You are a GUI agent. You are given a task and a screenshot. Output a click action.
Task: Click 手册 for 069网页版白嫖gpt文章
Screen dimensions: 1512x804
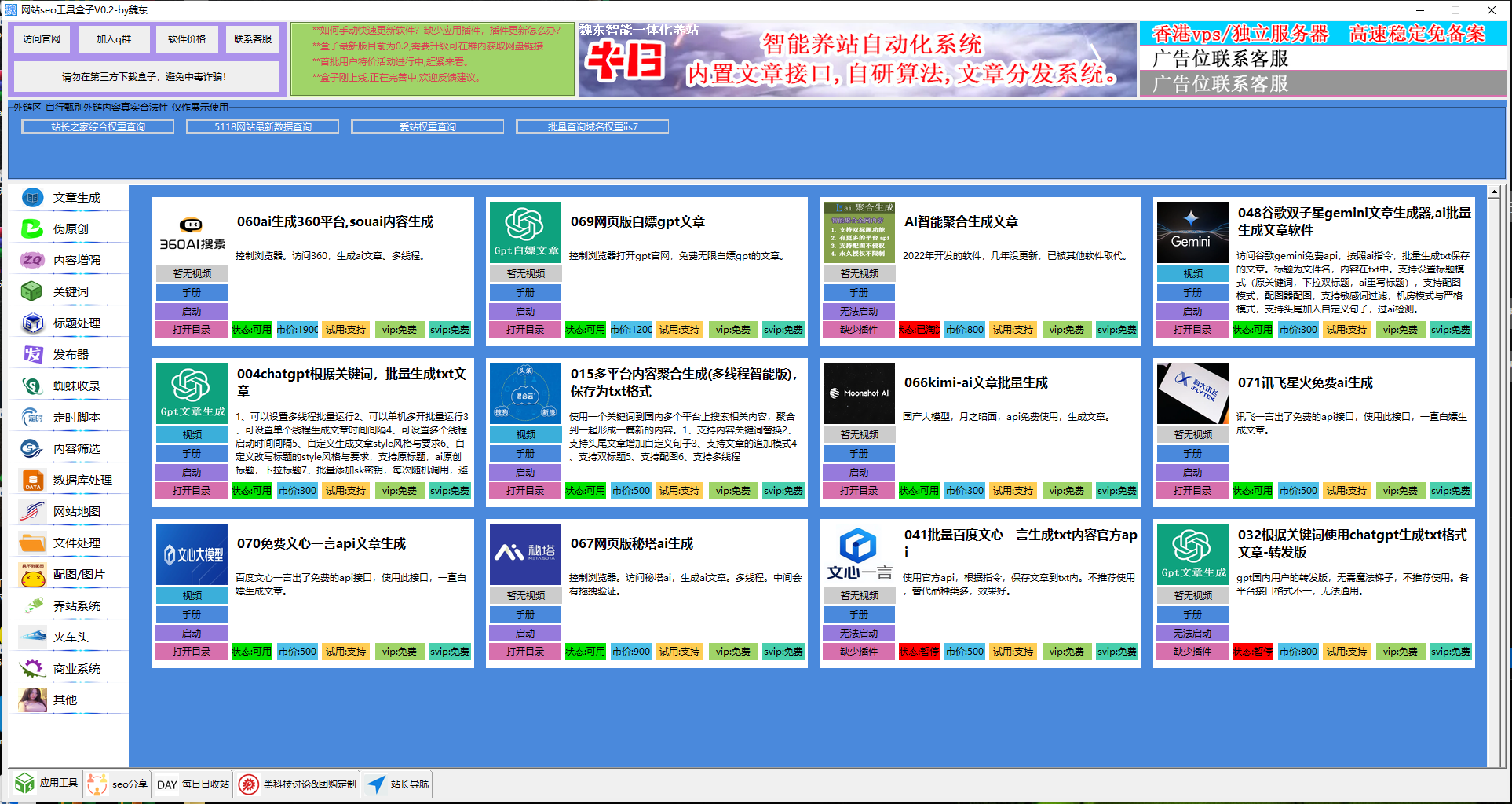pos(525,292)
